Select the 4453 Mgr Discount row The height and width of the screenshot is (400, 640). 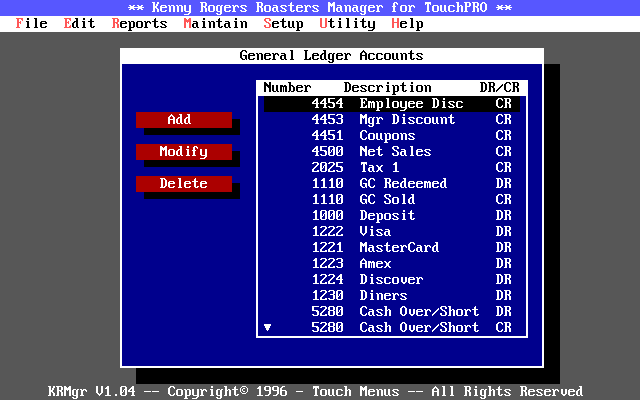pyautogui.click(x=392, y=120)
